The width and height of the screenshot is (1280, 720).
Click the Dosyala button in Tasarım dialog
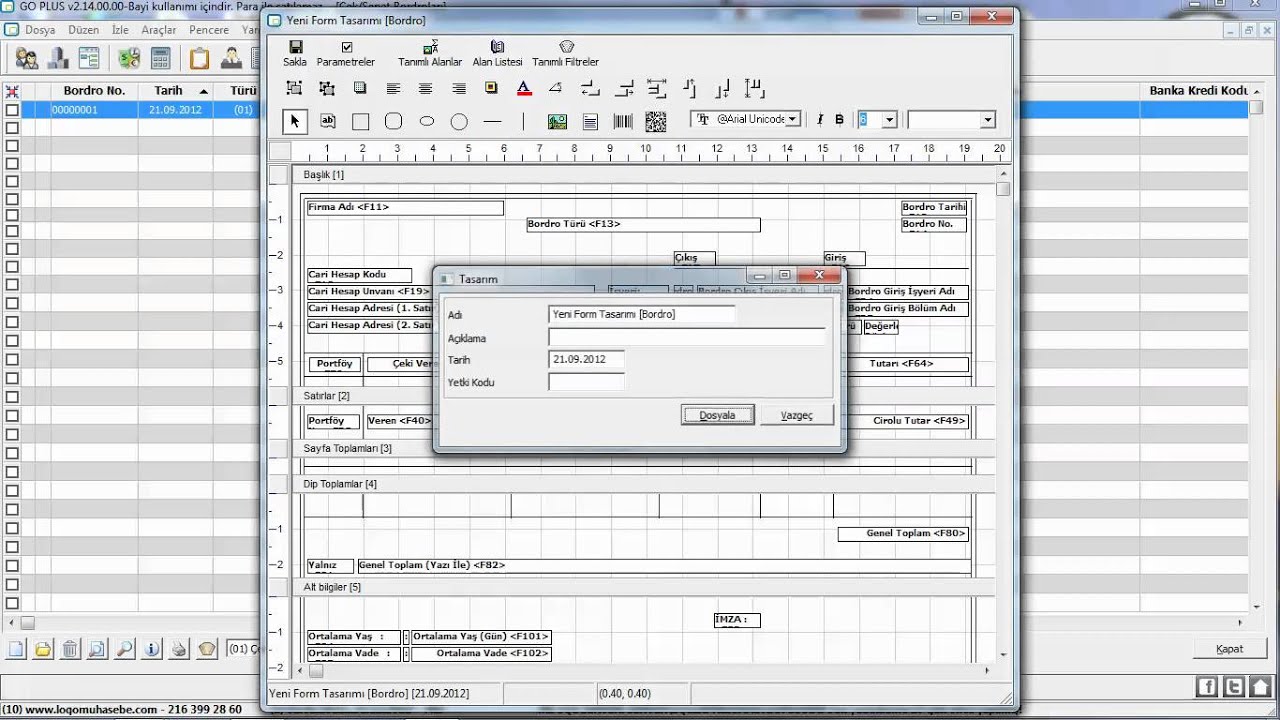(x=717, y=415)
